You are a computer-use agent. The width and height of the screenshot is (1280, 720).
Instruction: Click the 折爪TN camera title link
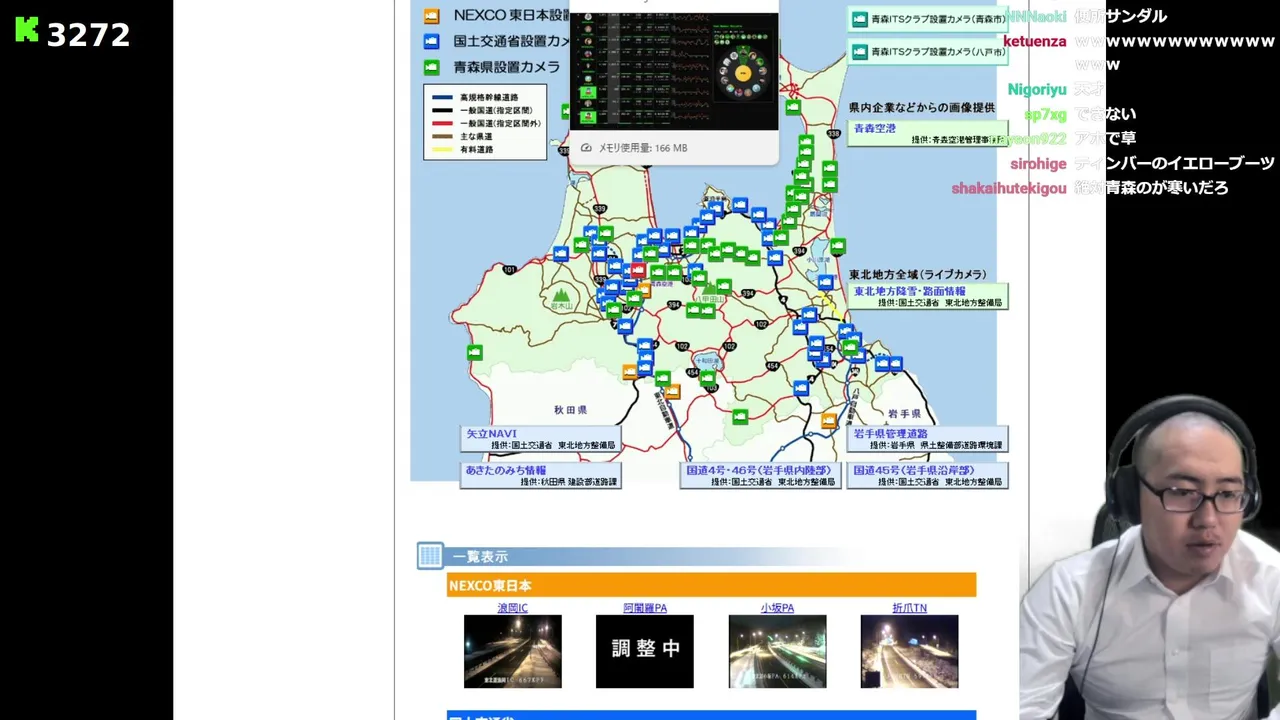click(909, 608)
